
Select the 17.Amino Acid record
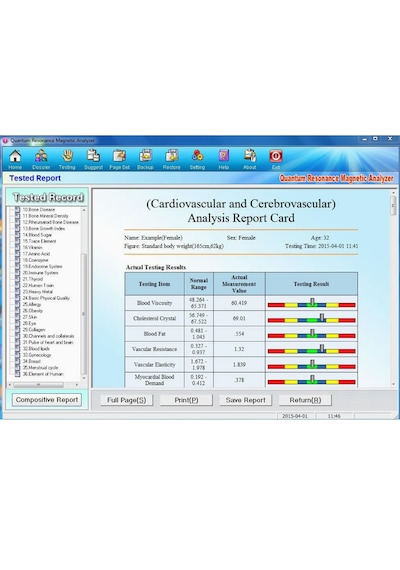[36, 254]
